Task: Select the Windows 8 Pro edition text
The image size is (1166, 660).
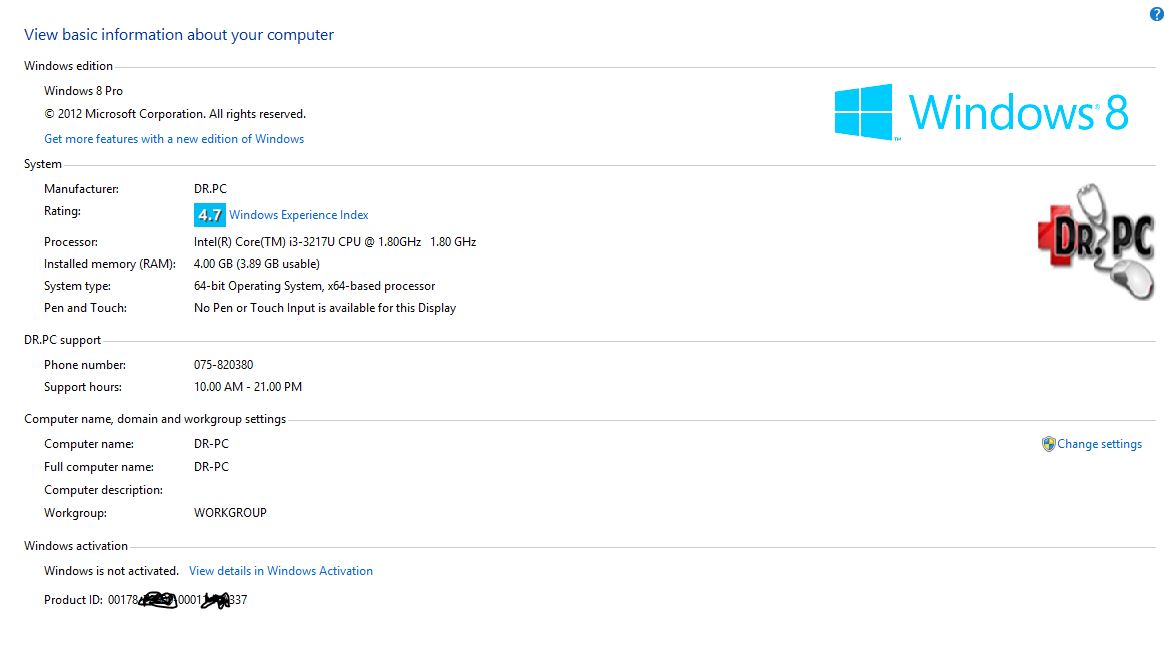Action: click(83, 91)
